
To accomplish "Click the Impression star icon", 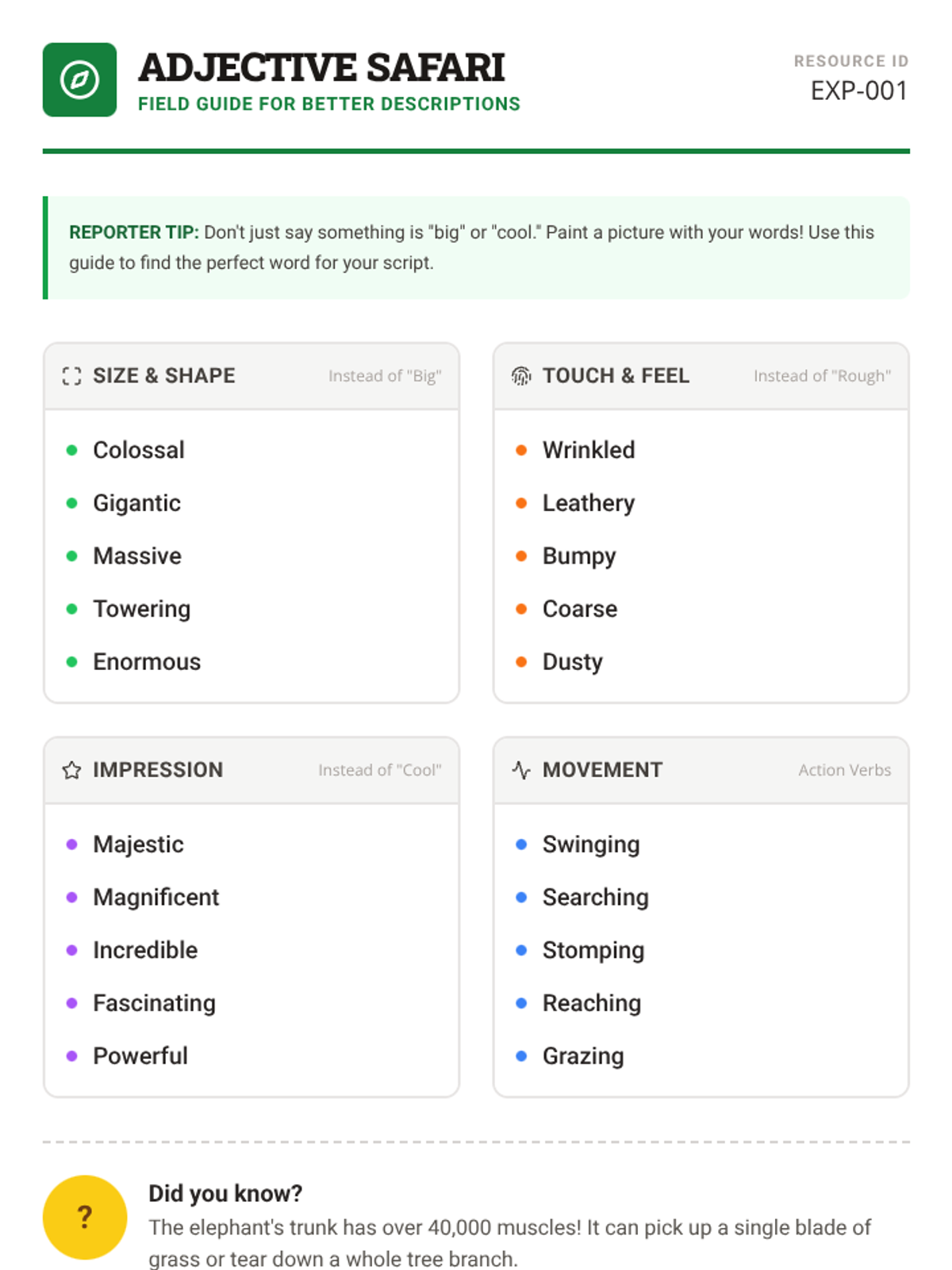I will point(71,770).
